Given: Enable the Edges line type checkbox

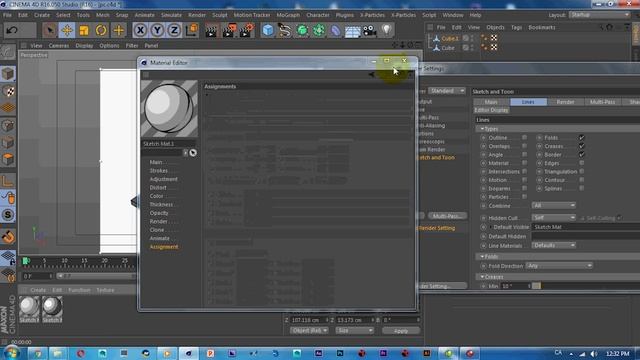Looking at the screenshot, I should pos(582,163).
